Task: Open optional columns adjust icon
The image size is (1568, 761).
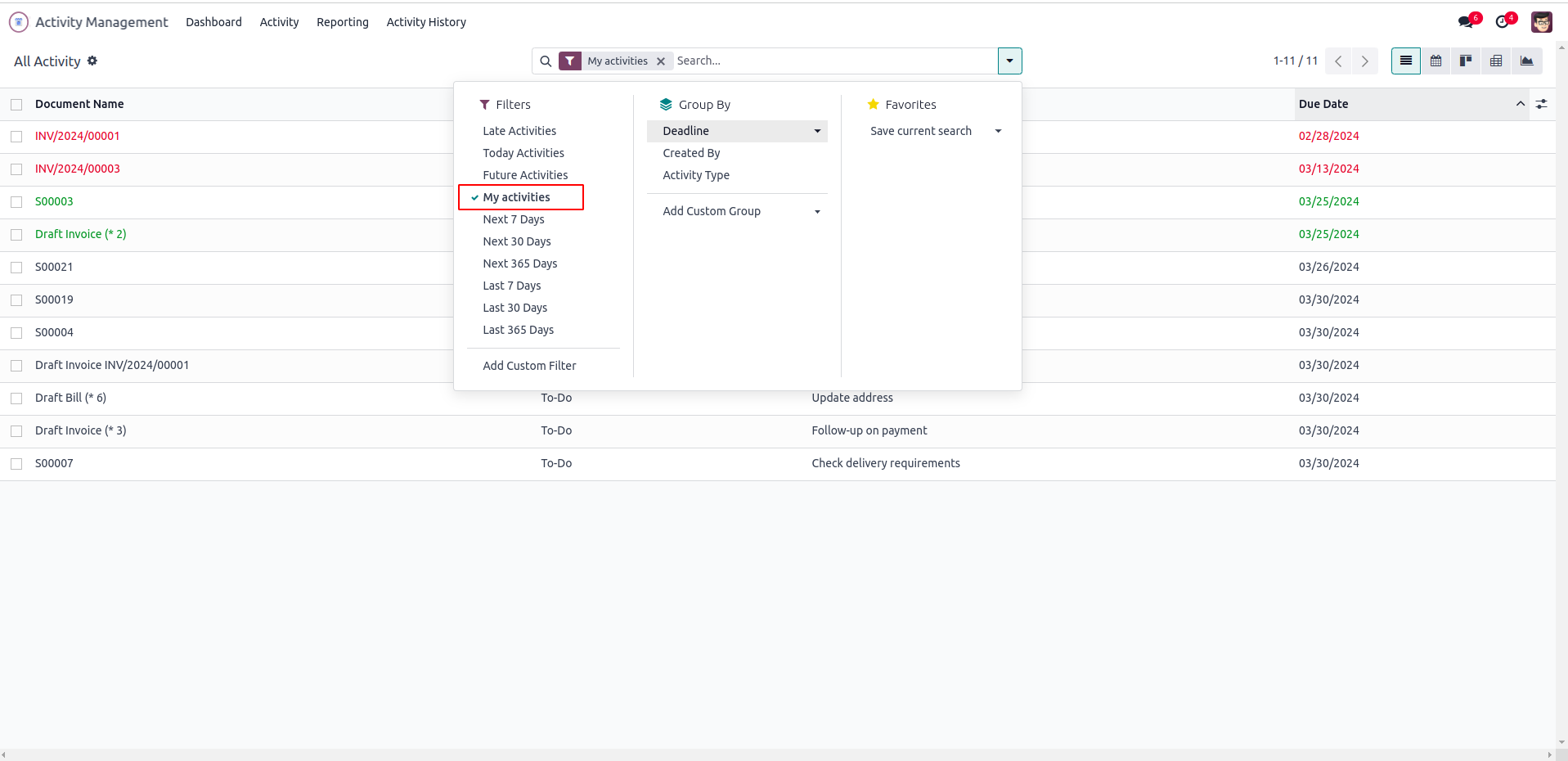Action: tap(1541, 104)
